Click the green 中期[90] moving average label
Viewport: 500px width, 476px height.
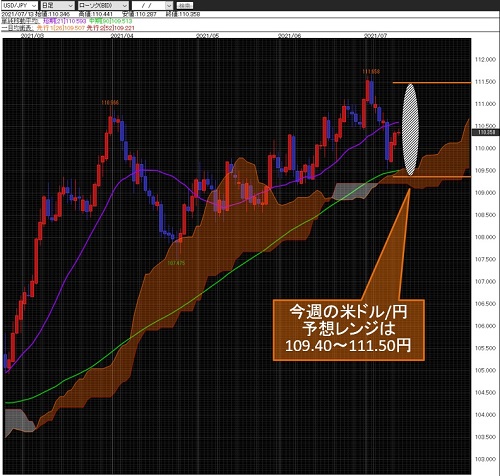[x=111, y=21]
